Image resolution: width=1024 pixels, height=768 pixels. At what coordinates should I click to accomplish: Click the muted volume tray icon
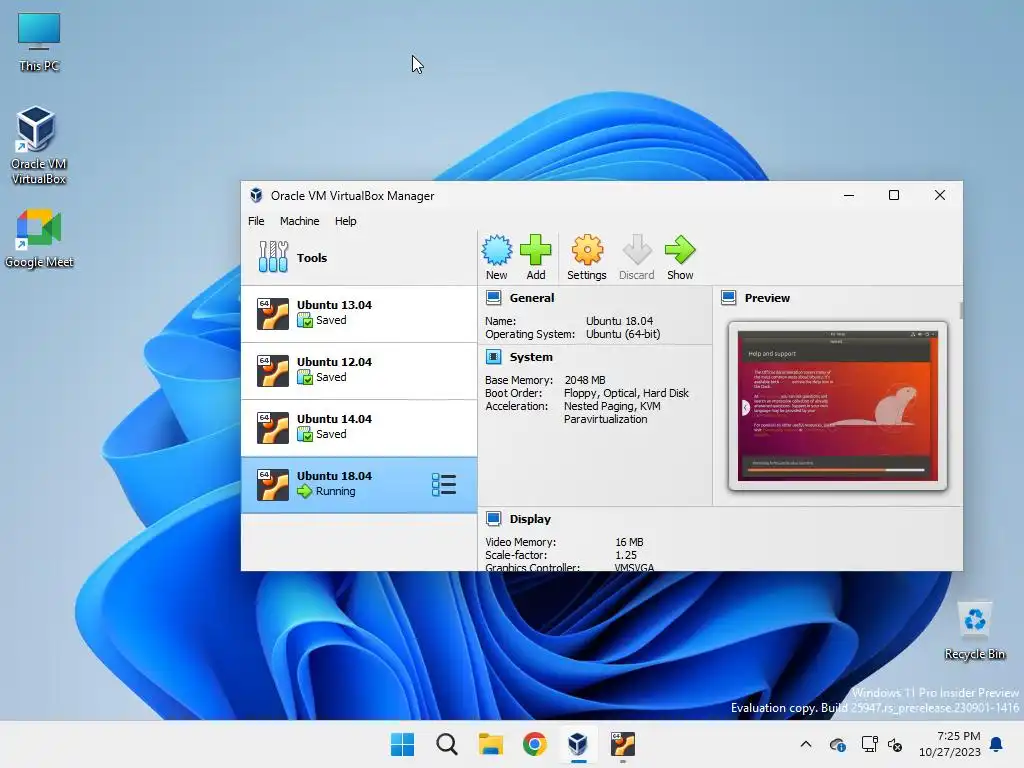coord(895,744)
